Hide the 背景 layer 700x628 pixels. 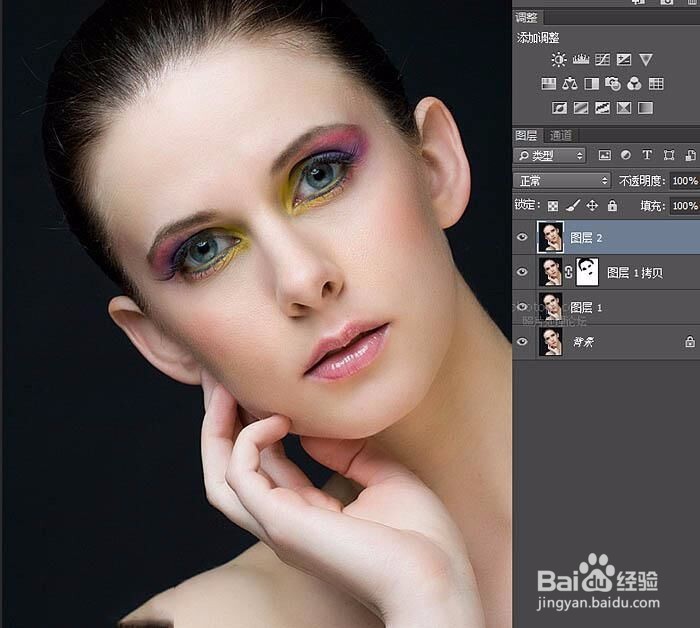coord(522,341)
